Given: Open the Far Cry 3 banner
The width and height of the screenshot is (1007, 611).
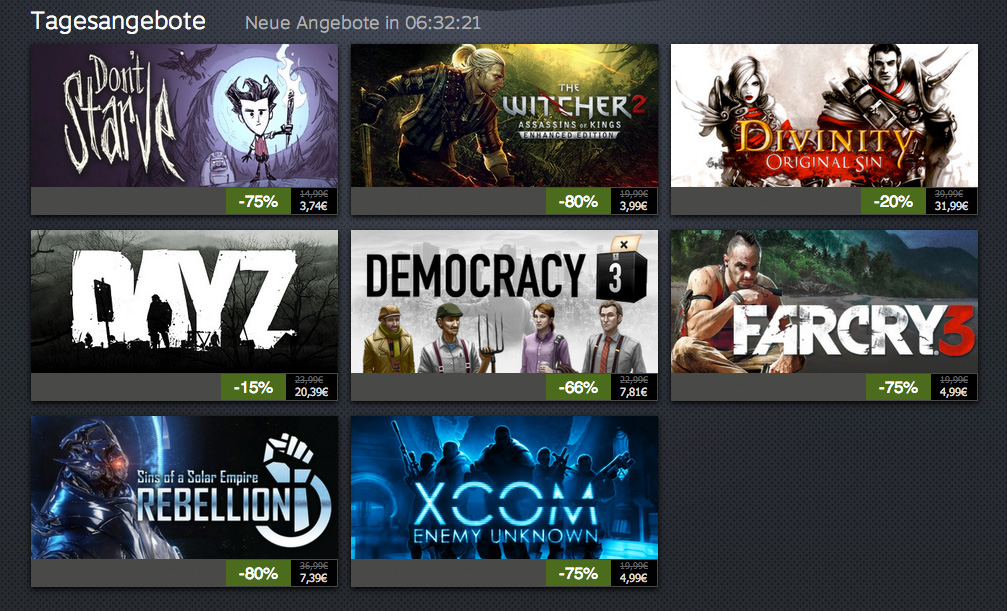Looking at the screenshot, I should 825,301.
